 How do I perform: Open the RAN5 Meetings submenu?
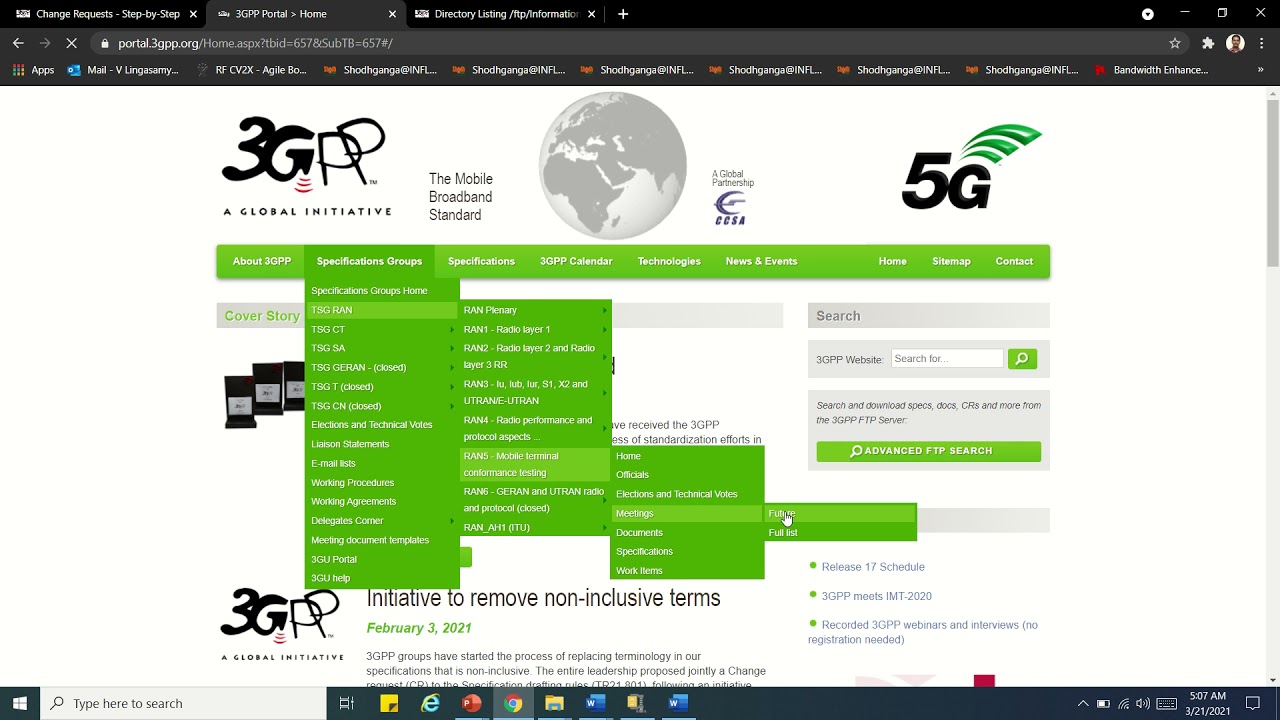pos(687,513)
